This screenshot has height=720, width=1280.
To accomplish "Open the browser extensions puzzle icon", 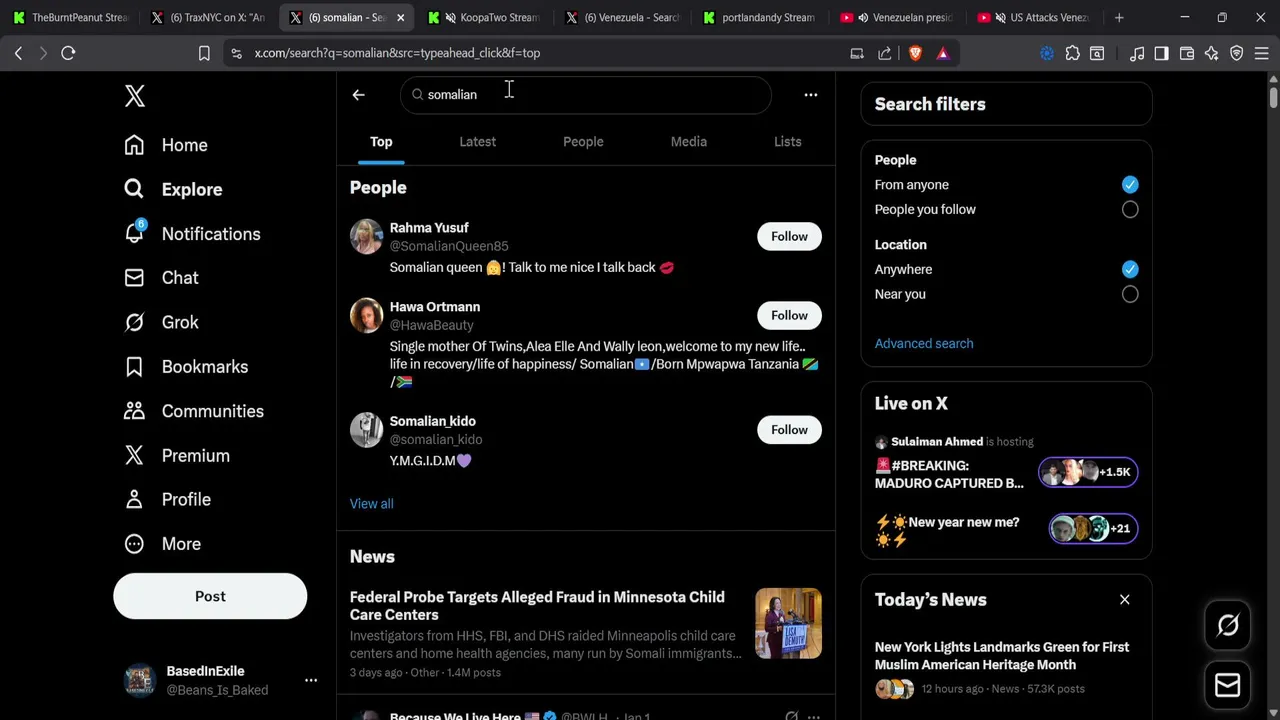I will coord(1072,53).
